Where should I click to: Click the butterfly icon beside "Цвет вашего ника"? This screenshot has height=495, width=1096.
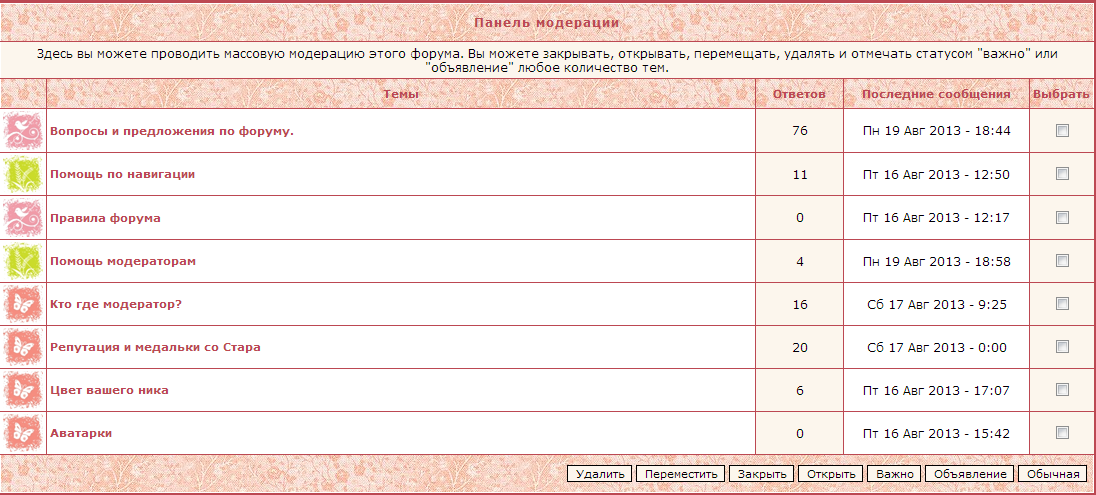(23, 390)
